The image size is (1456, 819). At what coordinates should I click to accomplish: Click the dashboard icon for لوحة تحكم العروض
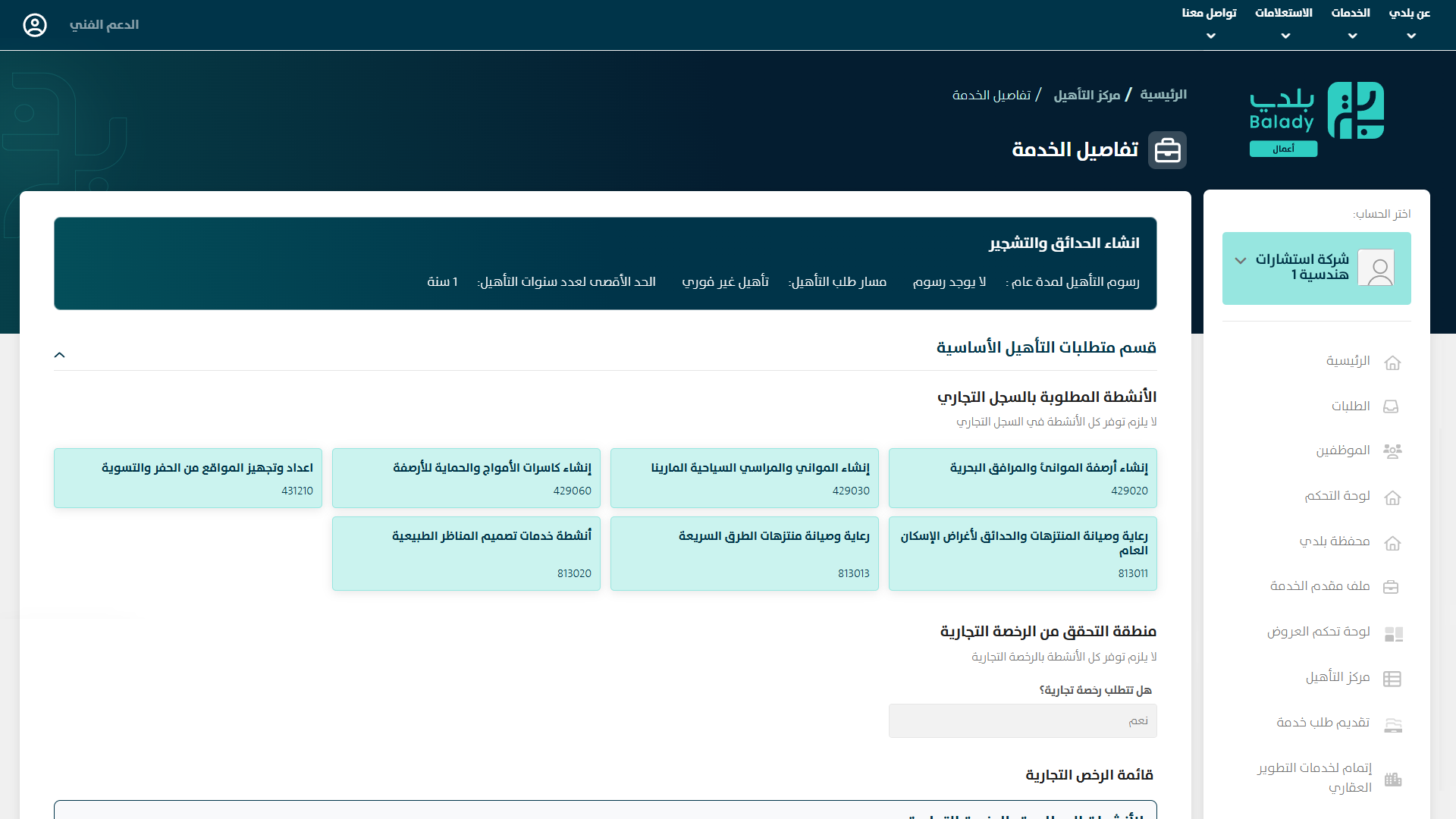pos(1393,633)
